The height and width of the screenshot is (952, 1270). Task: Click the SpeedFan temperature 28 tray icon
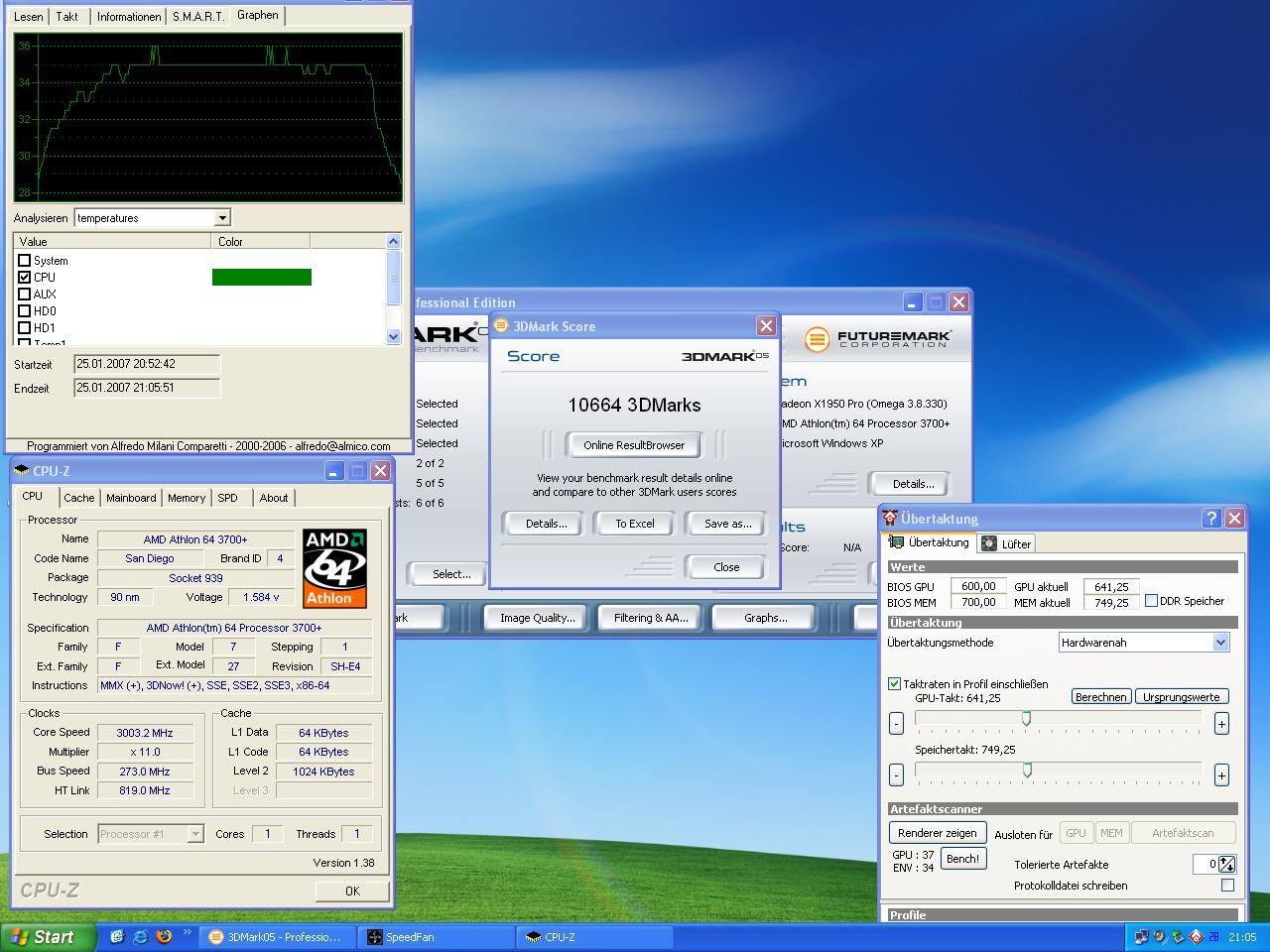pos(1213,937)
